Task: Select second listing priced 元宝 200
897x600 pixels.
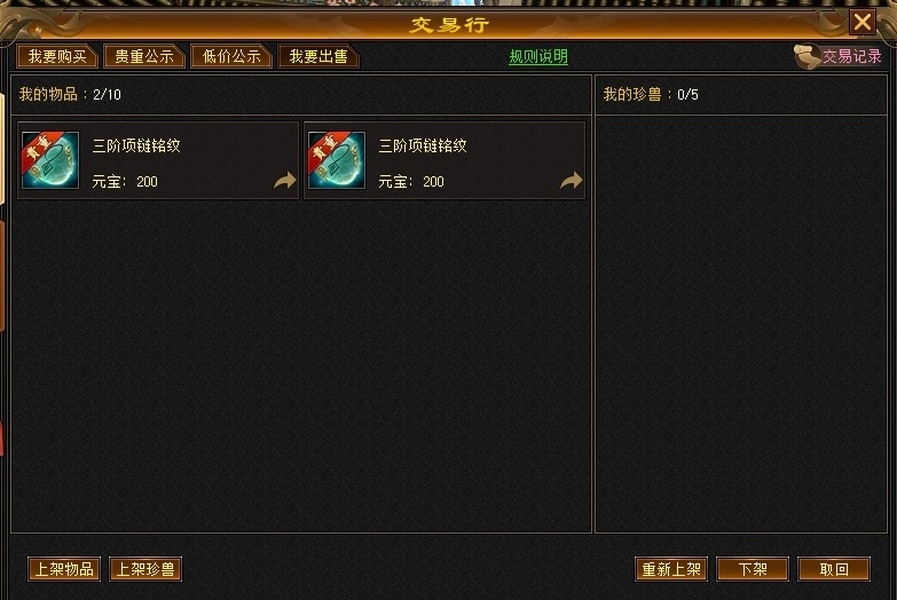Action: [x=444, y=160]
